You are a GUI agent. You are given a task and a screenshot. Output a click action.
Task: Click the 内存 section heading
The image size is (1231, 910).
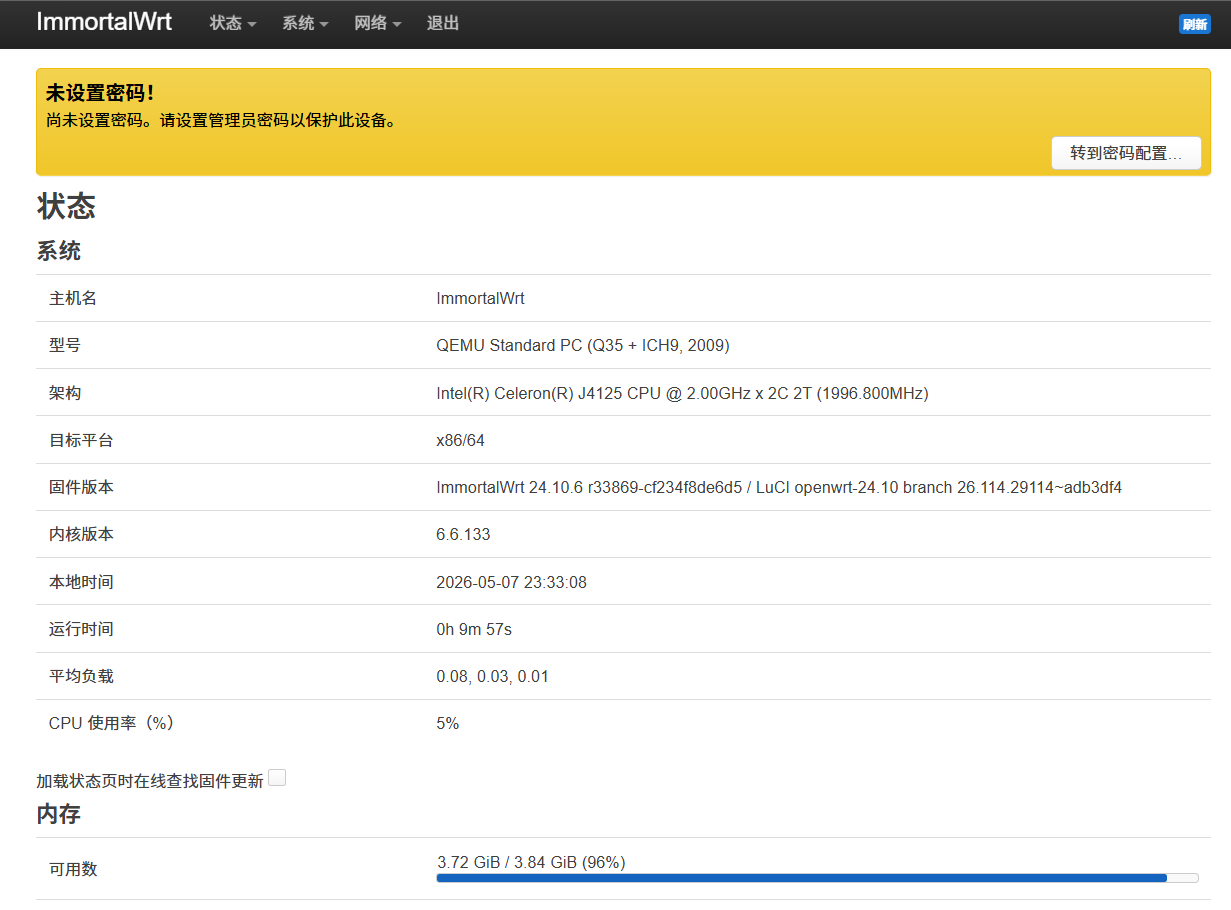(x=59, y=814)
